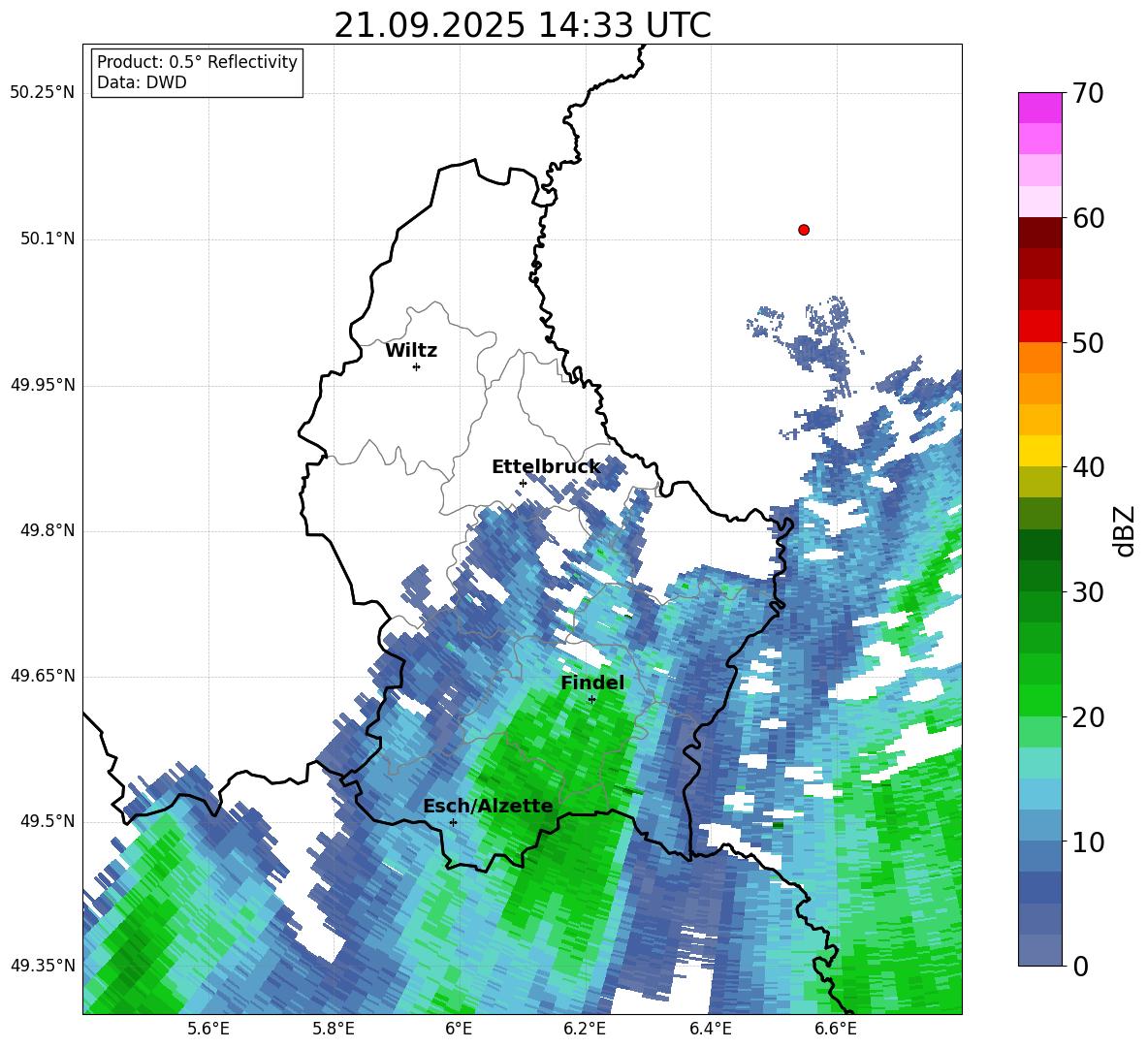Click the 6.2°E longitude label
1148x1048 pixels.
[585, 1030]
